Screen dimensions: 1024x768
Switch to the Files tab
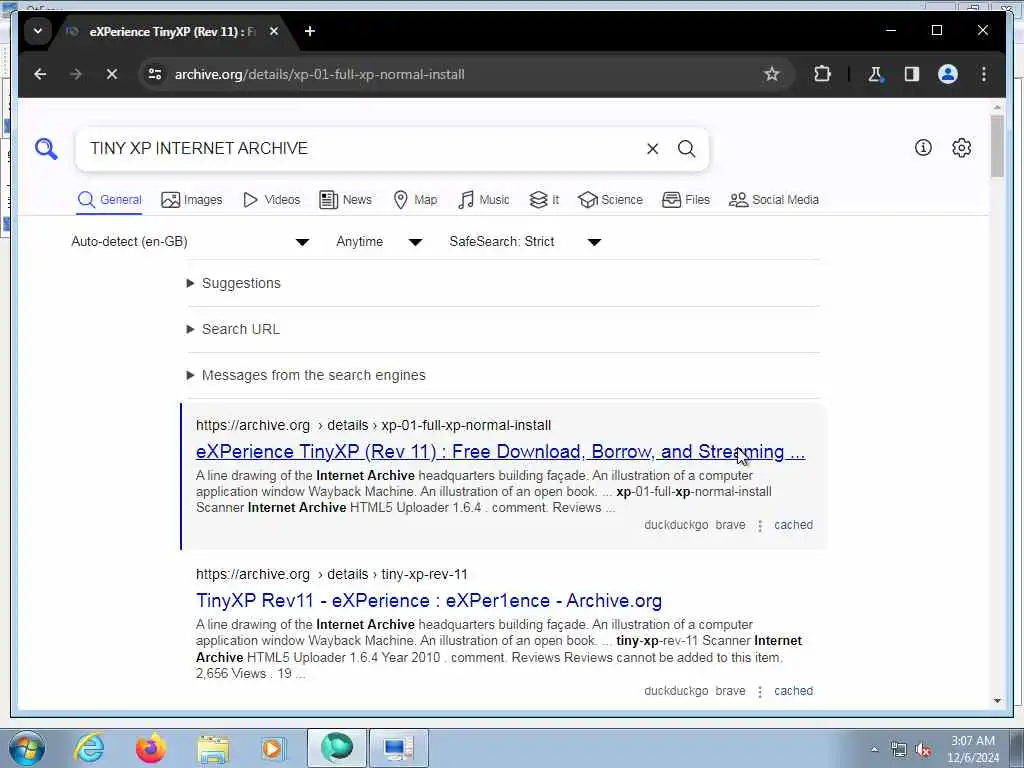point(686,200)
